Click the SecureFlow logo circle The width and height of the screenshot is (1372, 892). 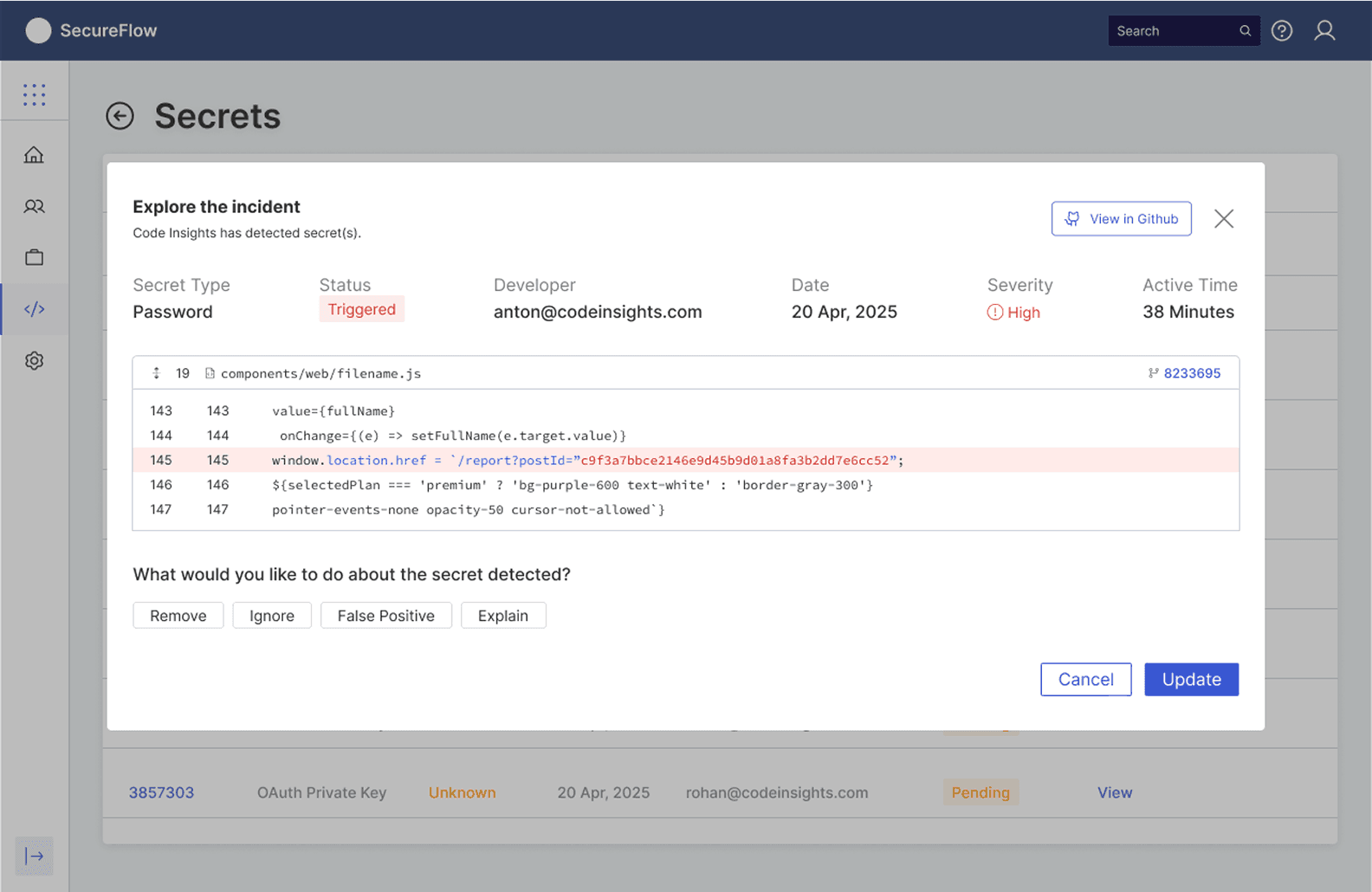coord(38,30)
